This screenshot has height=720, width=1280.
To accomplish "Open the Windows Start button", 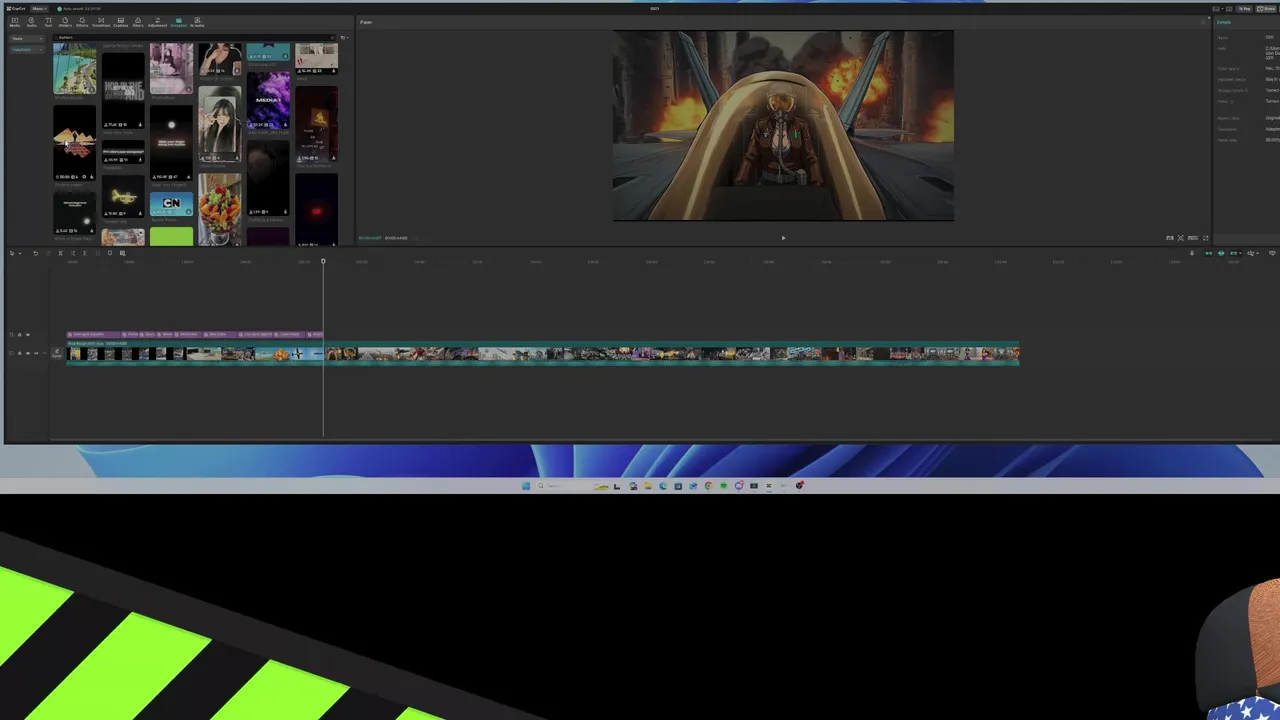I will click(x=526, y=486).
